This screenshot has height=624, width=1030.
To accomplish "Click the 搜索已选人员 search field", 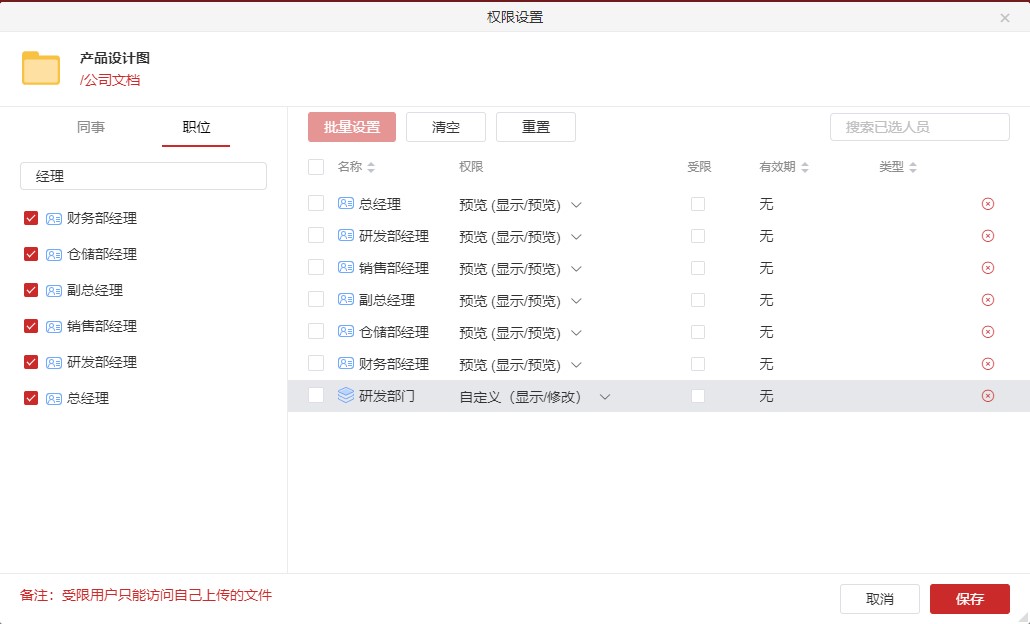I will click(x=918, y=127).
